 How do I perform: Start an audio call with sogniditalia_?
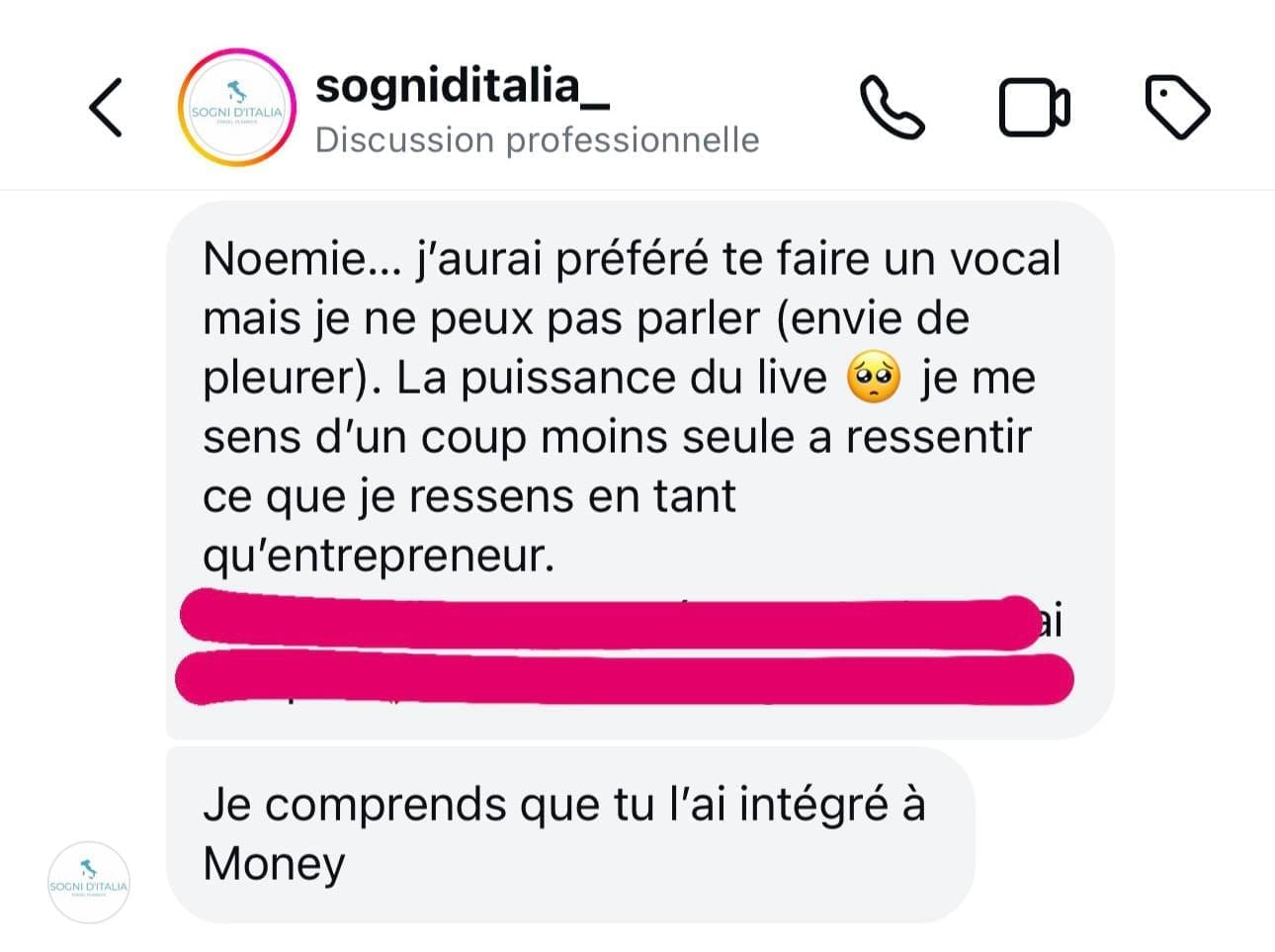pos(892,106)
